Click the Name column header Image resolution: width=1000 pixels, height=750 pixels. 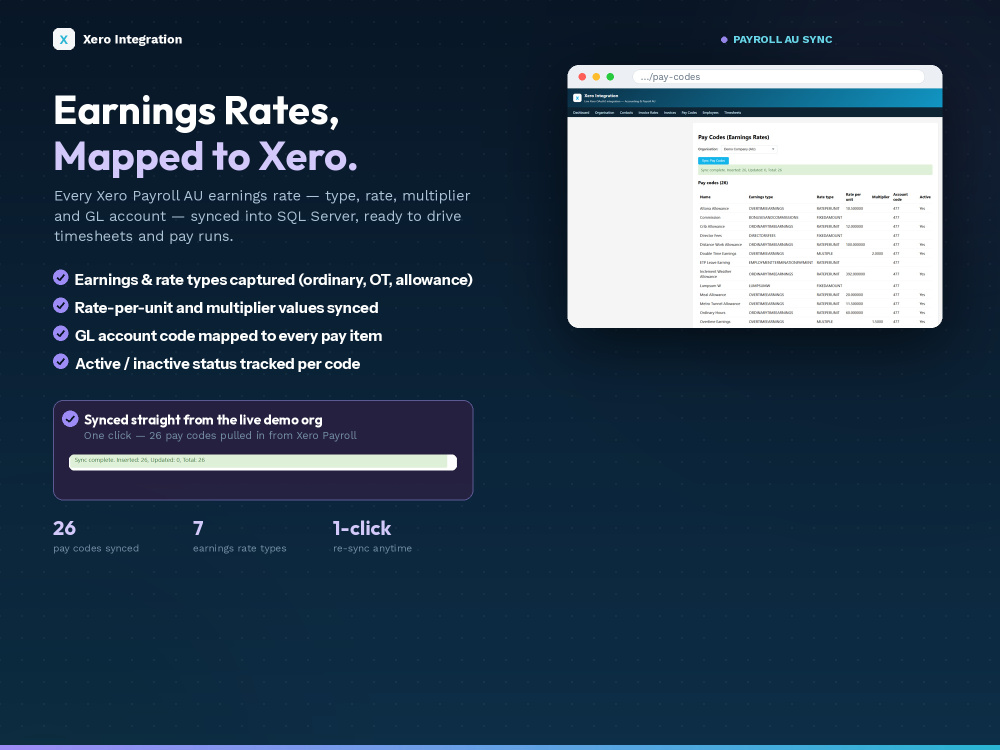click(x=705, y=197)
